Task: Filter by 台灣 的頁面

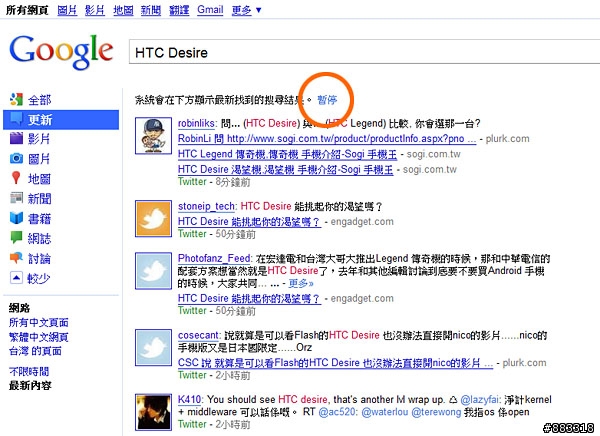Action: click(x=35, y=351)
